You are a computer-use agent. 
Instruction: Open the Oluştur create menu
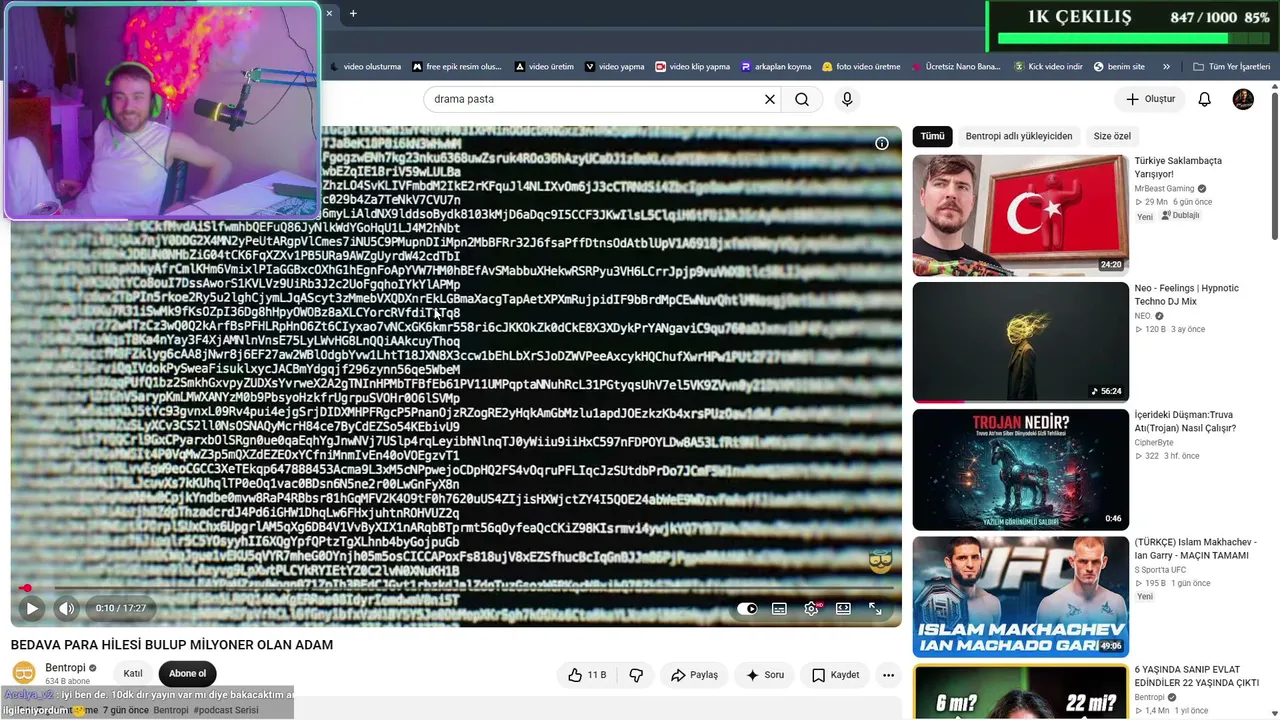[1150, 99]
